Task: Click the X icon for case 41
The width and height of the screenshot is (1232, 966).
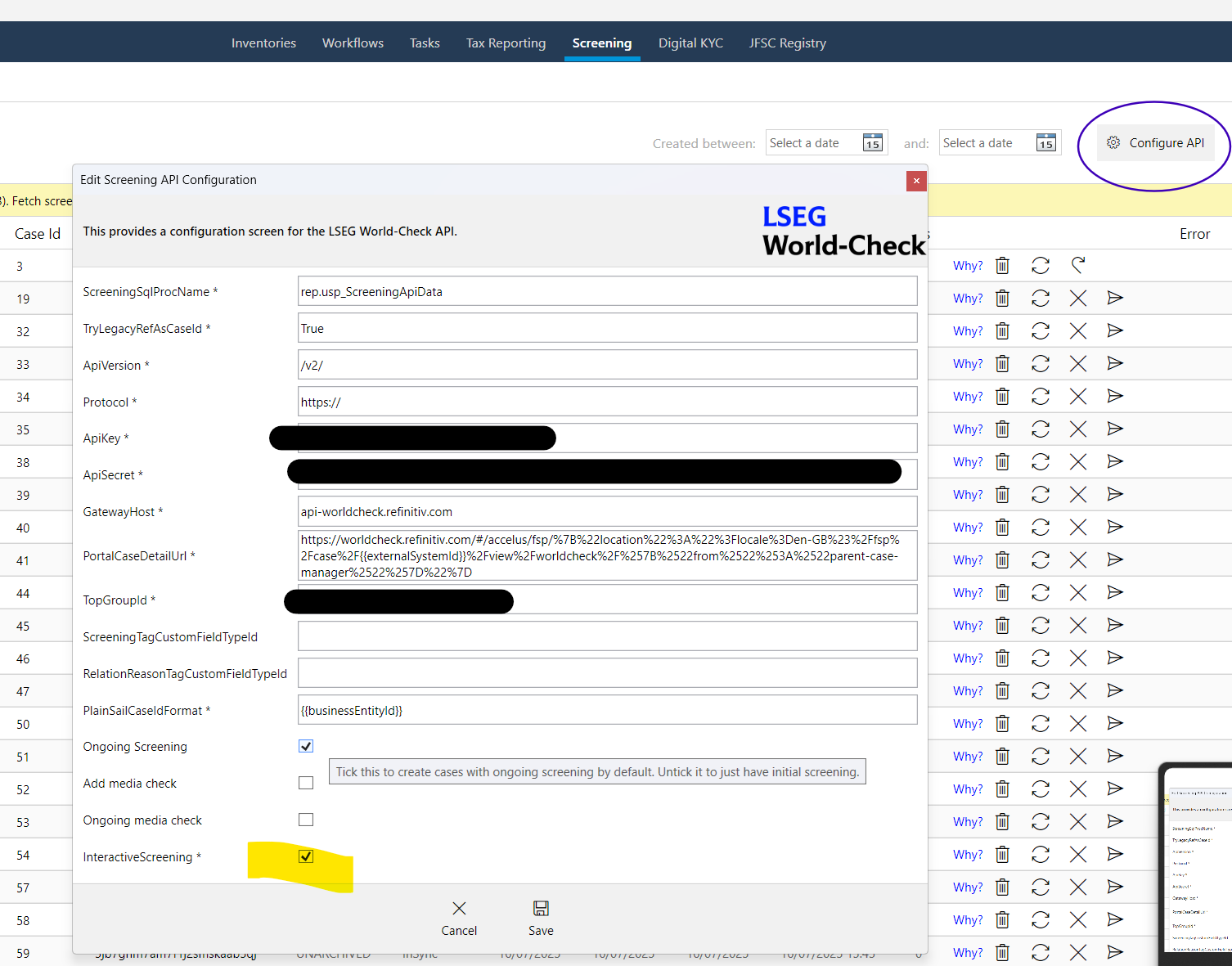Action: [1078, 560]
